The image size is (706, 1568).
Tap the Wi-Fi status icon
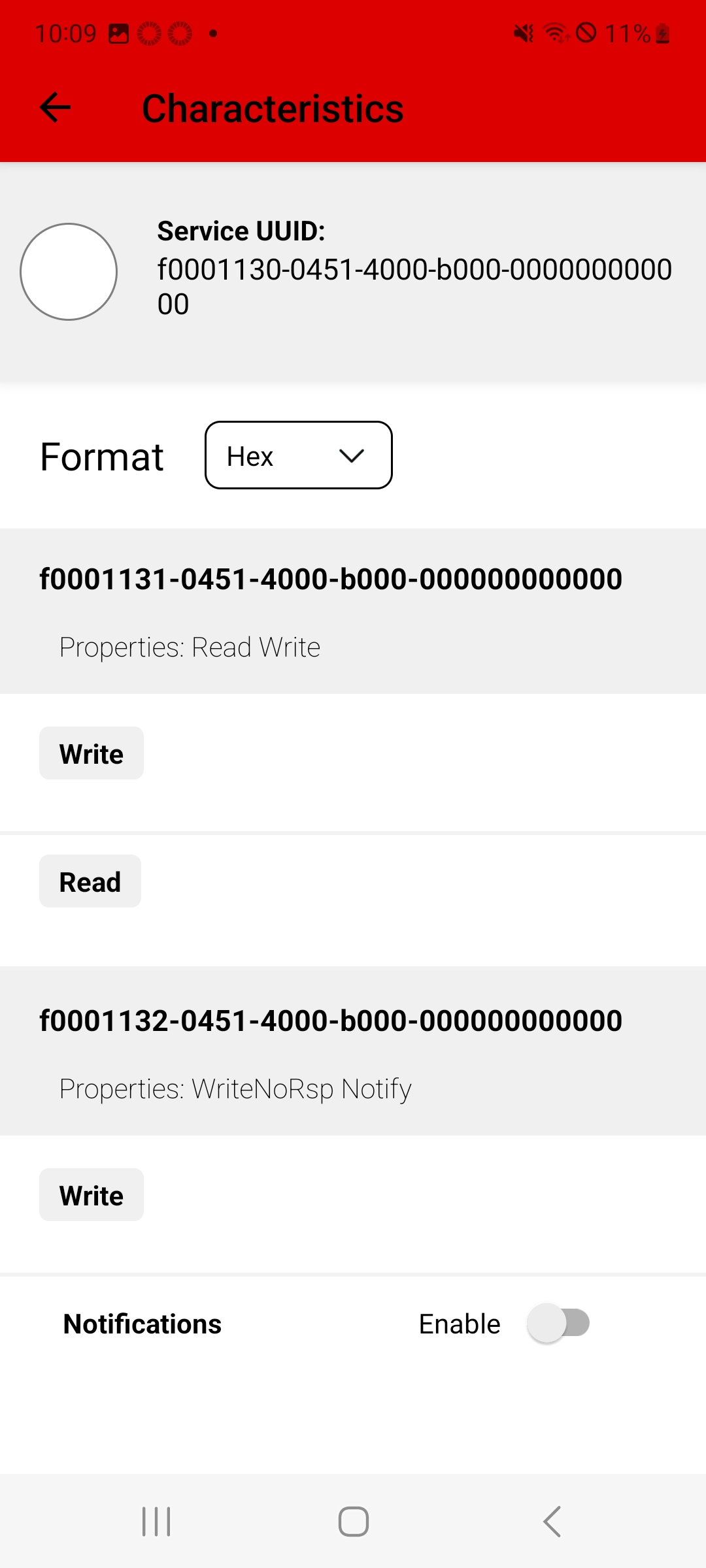[x=556, y=33]
